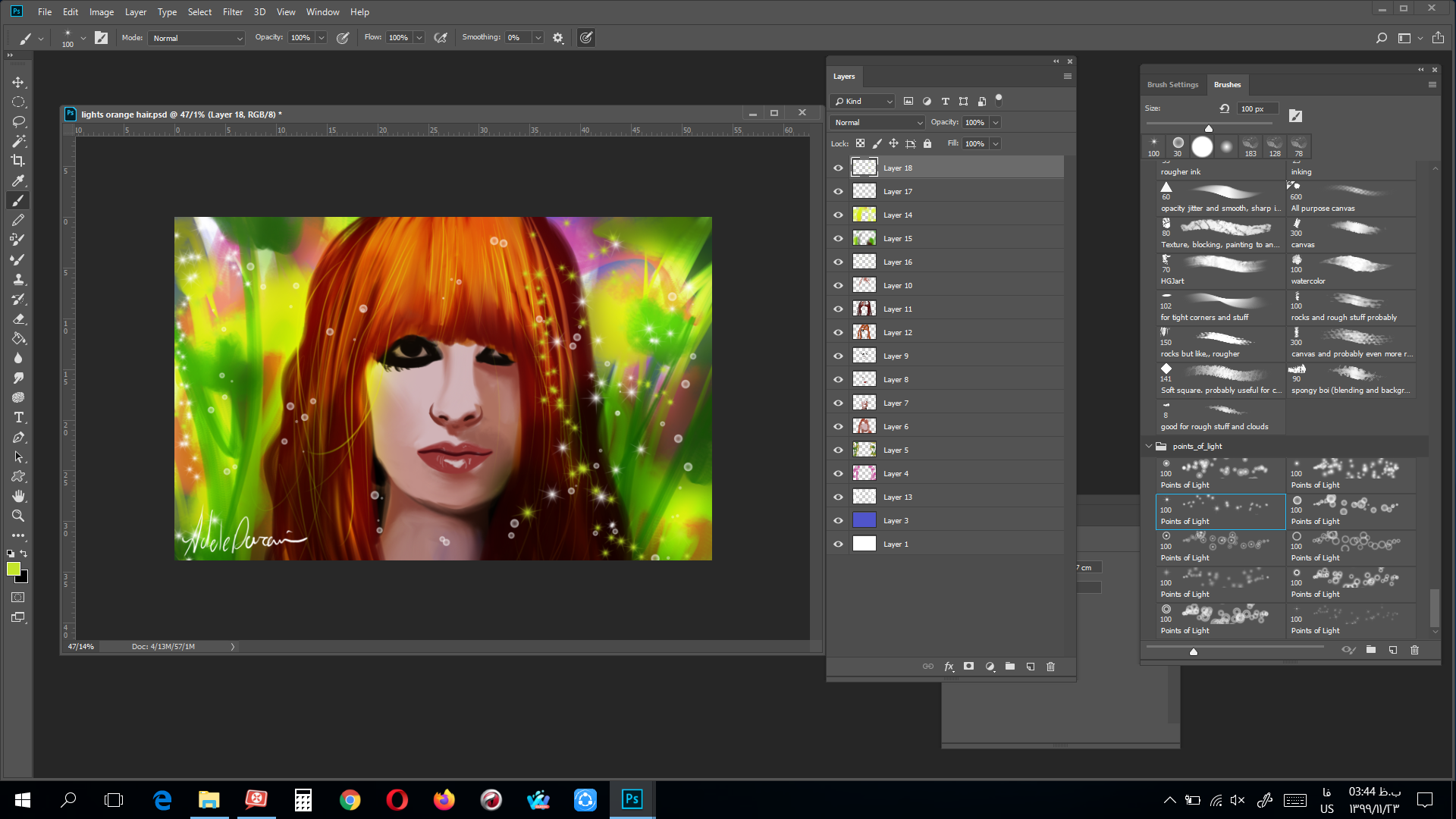1456x819 pixels.
Task: Select the Pencil tool in toolbar
Action: (18, 220)
